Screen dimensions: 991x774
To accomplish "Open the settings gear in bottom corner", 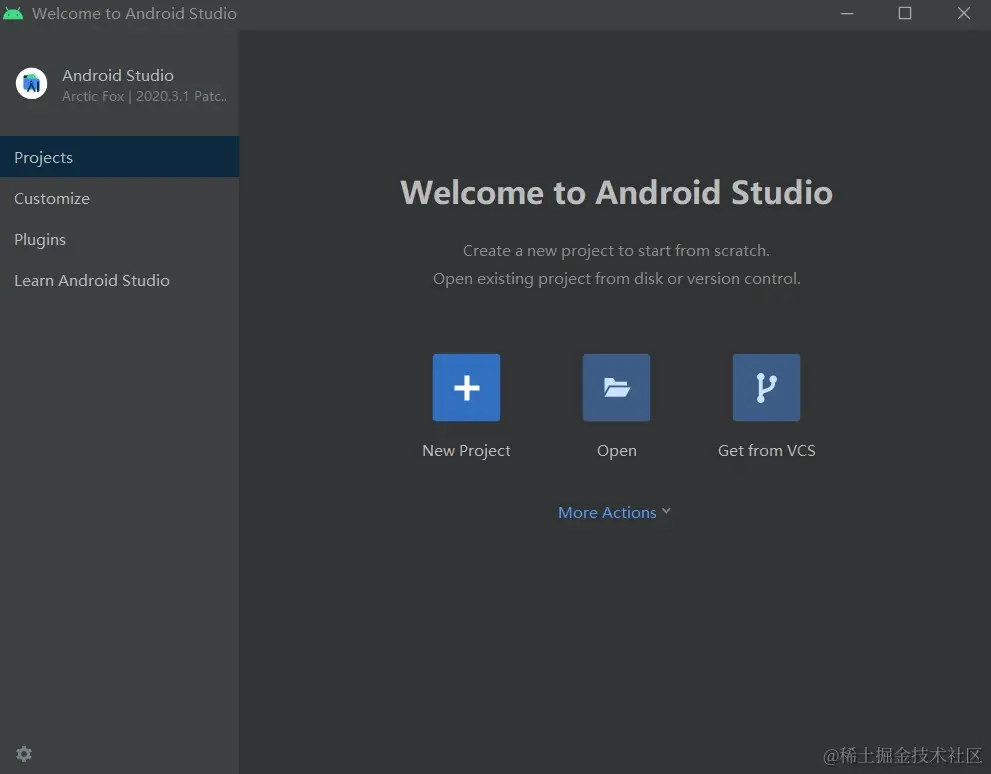I will pos(24,754).
